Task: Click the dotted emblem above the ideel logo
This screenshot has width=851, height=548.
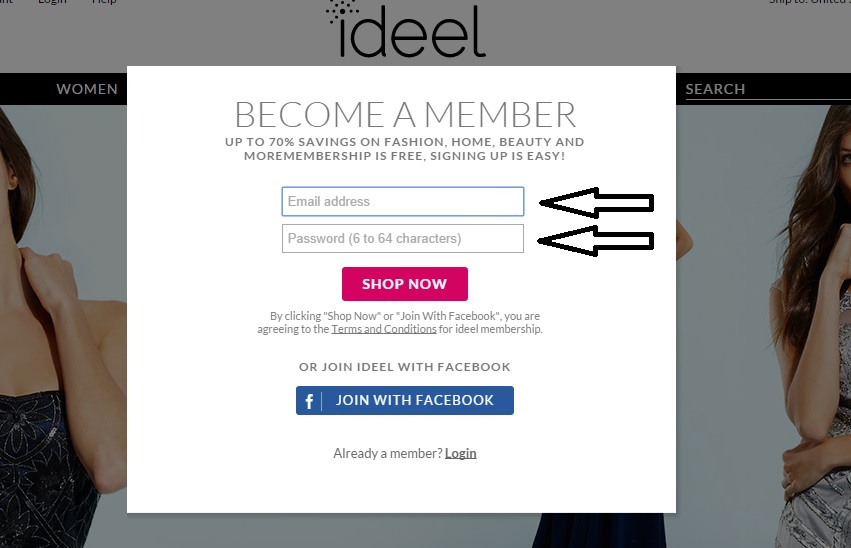Action: click(343, 10)
